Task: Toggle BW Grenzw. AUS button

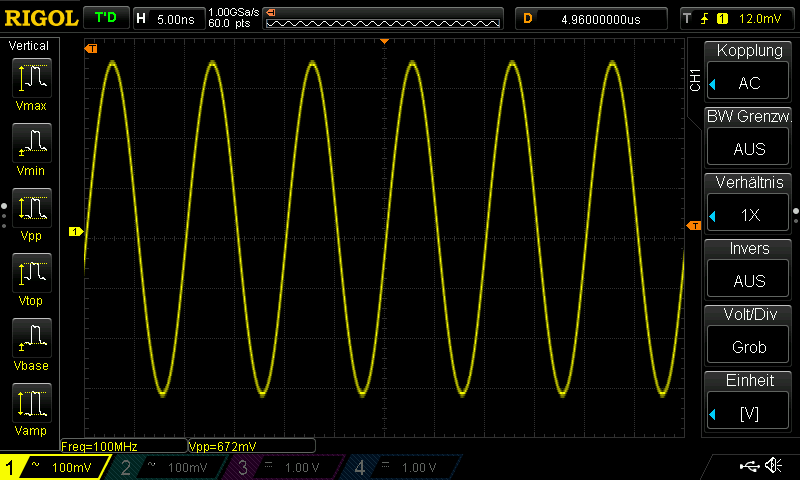Action: pyautogui.click(x=748, y=148)
